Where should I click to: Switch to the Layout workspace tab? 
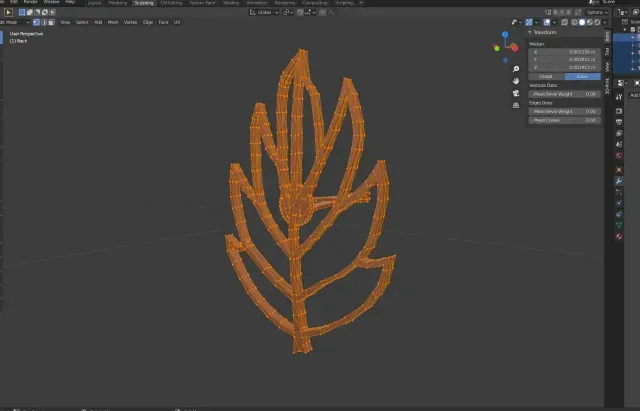click(x=95, y=3)
